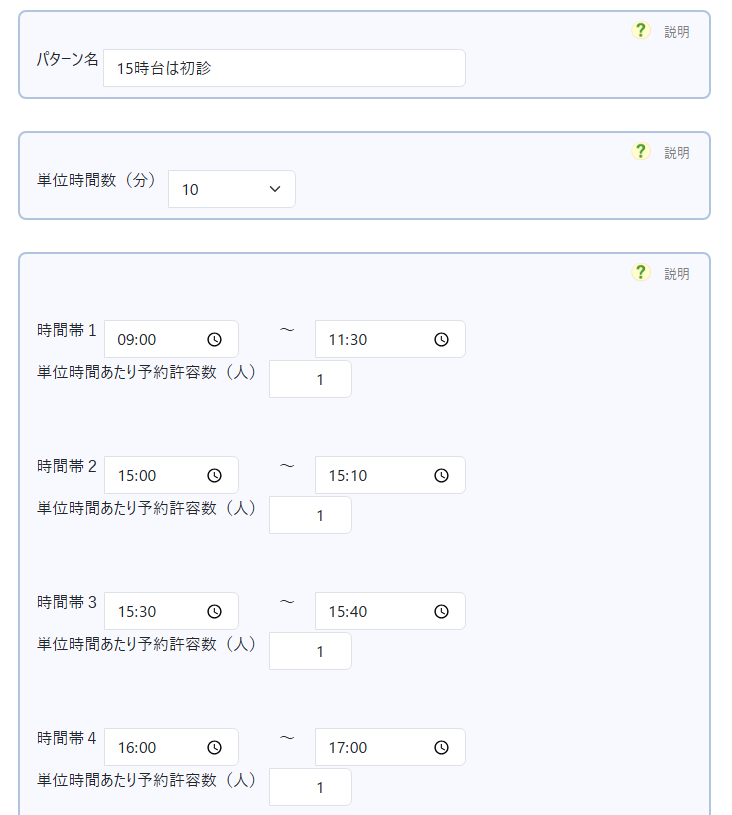Open the clock picker for the 16:00 start time
The image size is (732, 815).
pos(214,747)
